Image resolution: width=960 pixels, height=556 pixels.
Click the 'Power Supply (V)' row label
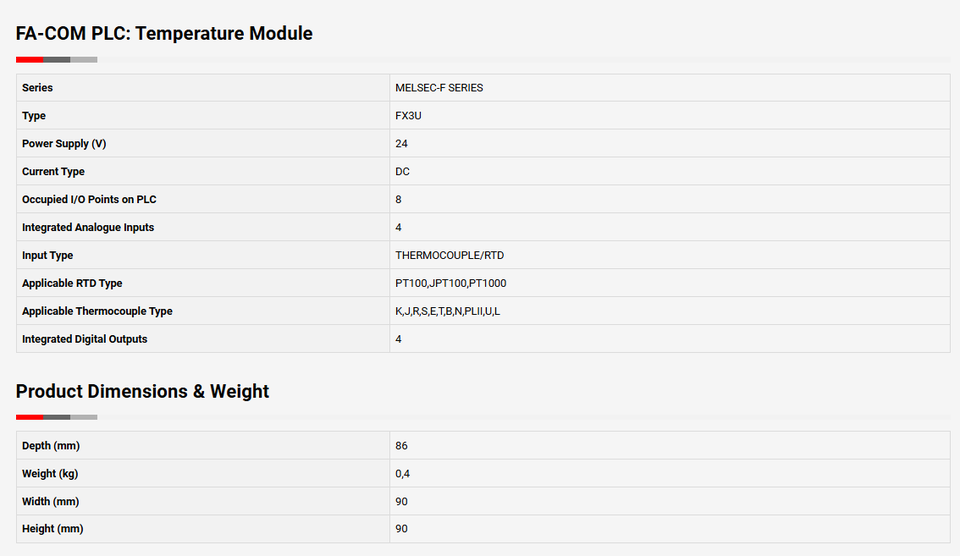pos(64,144)
